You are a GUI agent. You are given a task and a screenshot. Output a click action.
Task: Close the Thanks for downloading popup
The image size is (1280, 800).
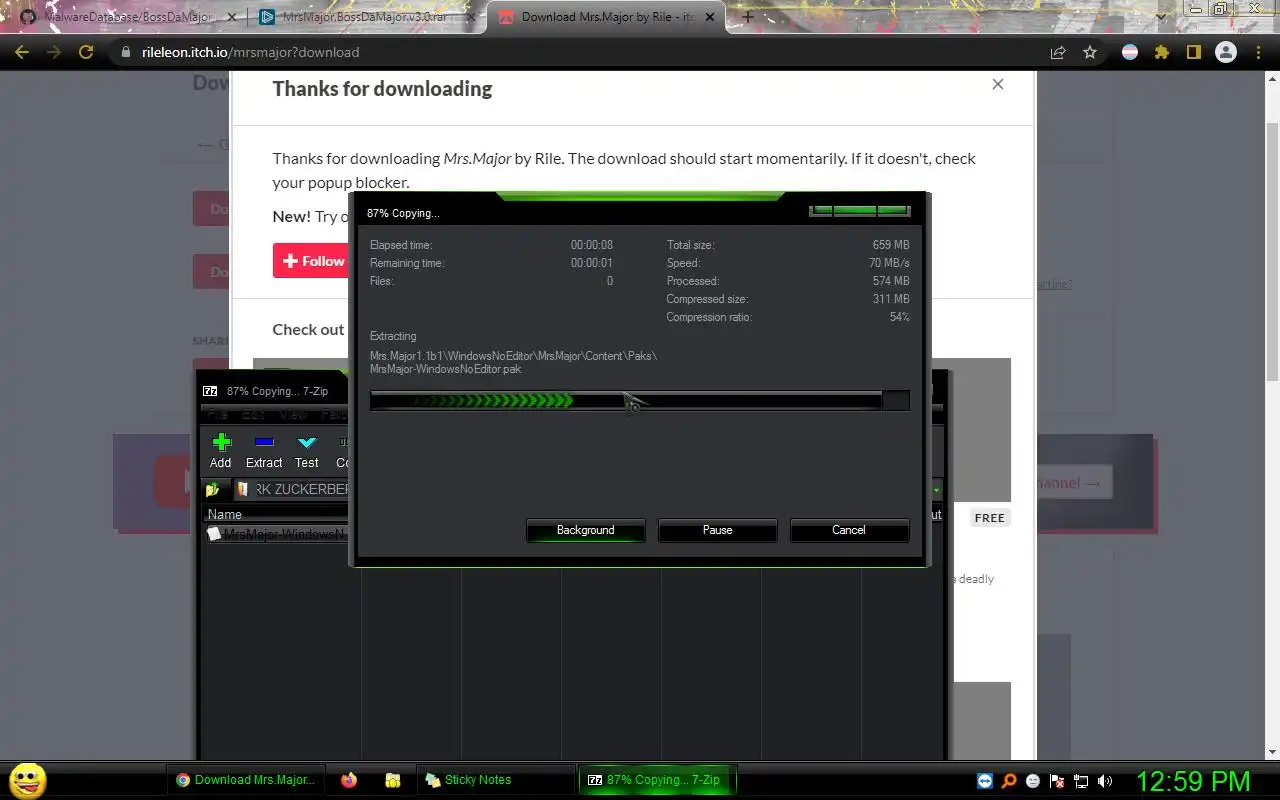997,84
